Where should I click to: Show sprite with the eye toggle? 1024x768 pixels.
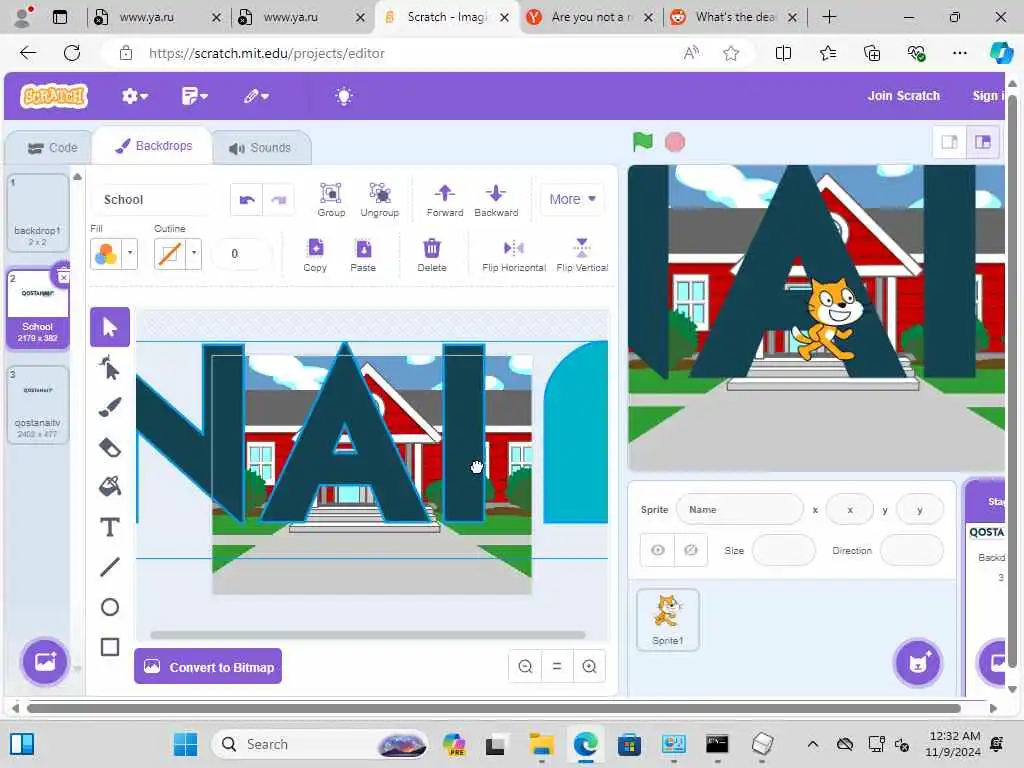[658, 551]
